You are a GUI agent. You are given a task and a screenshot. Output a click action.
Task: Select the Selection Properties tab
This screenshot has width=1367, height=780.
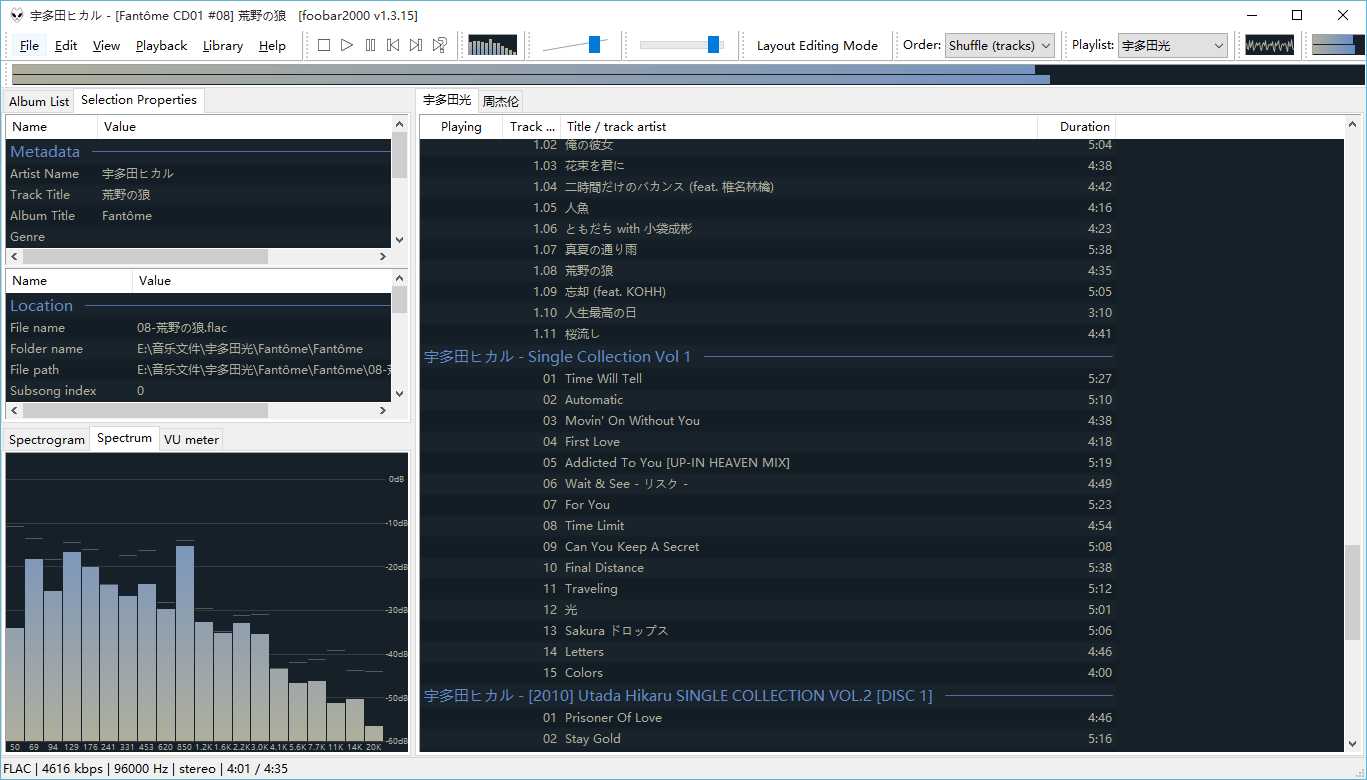pyautogui.click(x=139, y=100)
